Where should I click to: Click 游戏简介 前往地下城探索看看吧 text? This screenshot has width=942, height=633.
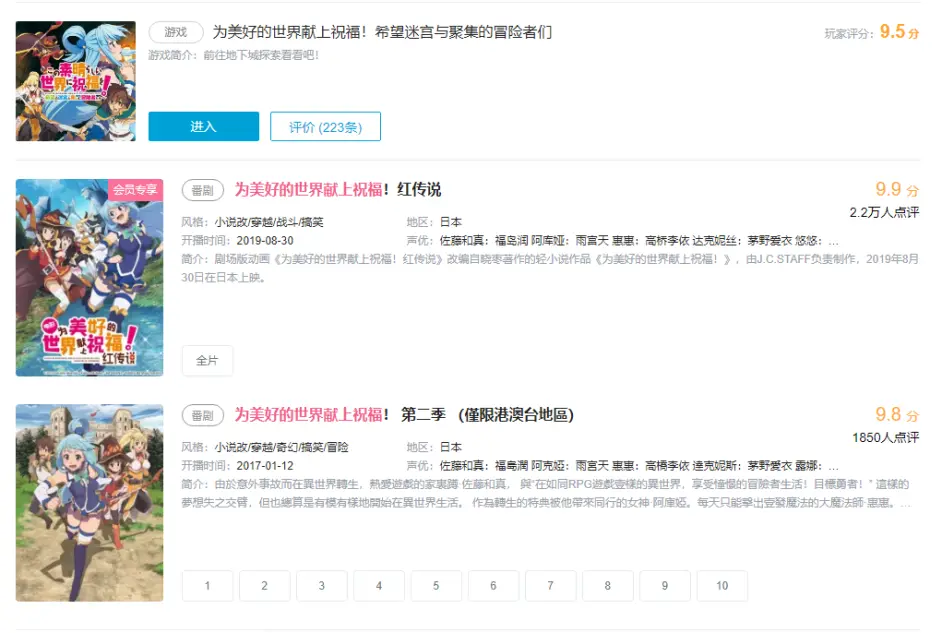(234, 55)
